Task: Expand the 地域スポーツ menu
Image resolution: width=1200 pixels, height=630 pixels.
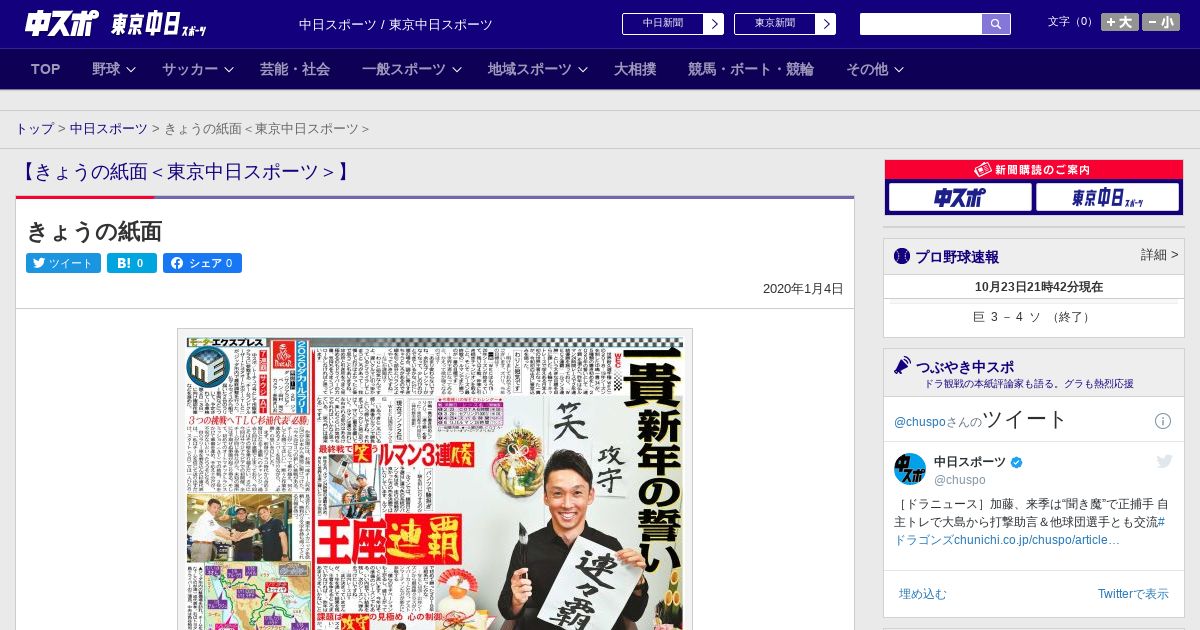Action: pyautogui.click(x=538, y=69)
